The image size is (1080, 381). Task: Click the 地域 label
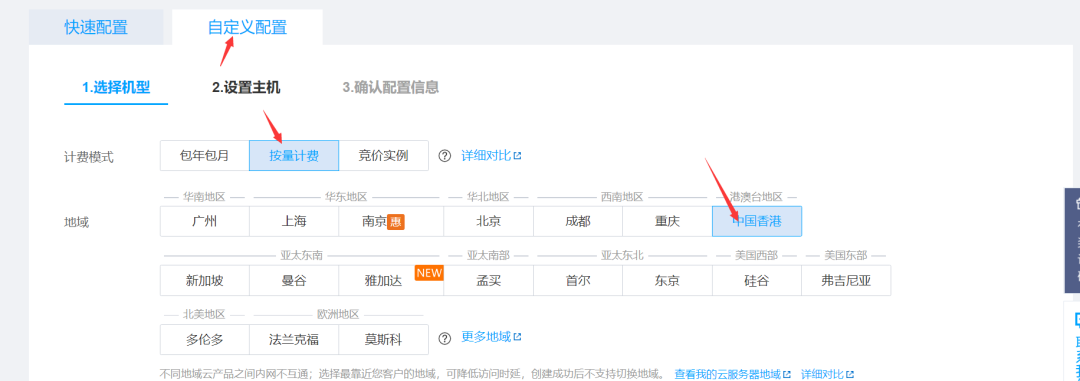(76, 223)
